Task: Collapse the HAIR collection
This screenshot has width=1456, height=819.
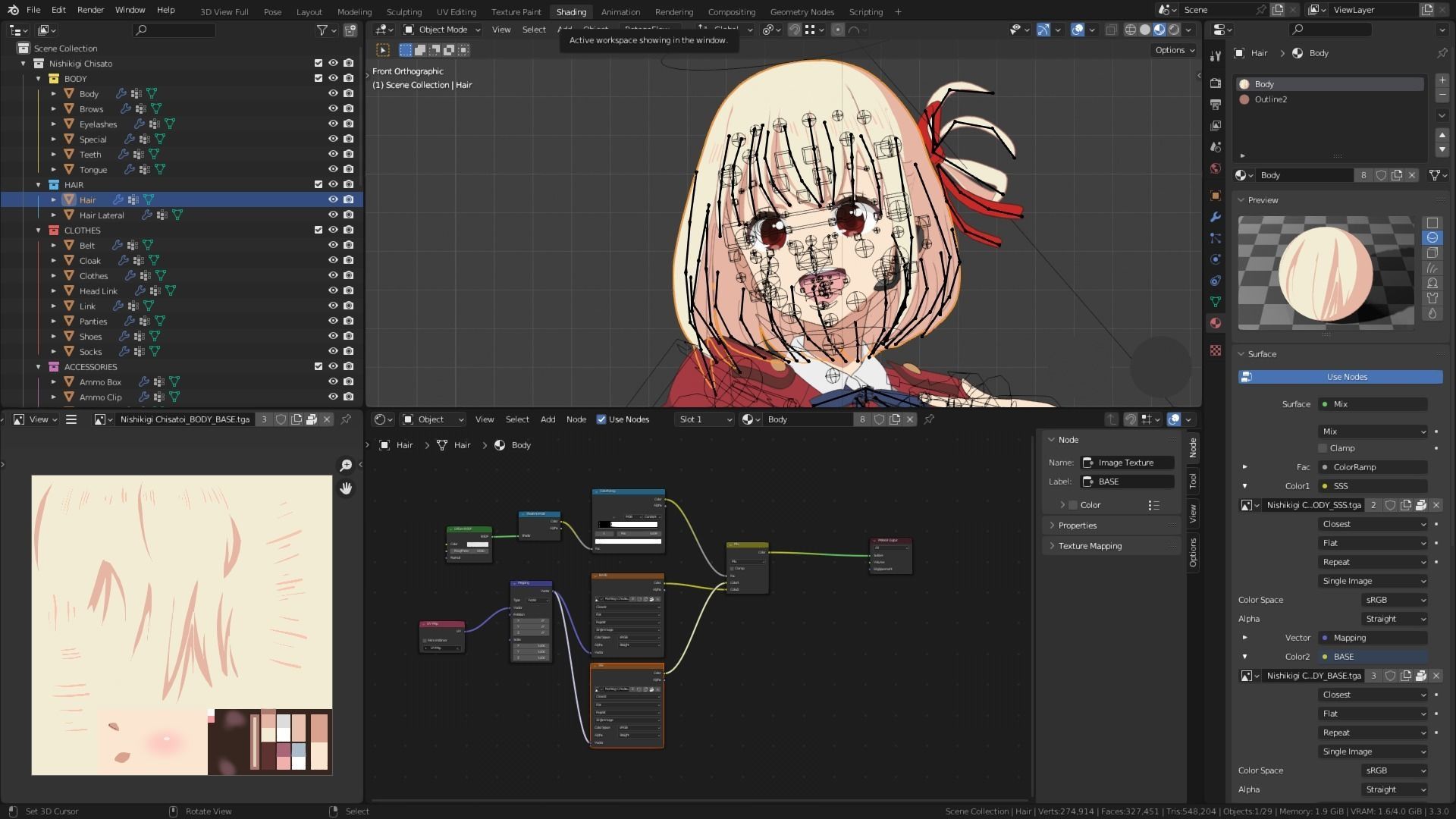Action: (39, 184)
